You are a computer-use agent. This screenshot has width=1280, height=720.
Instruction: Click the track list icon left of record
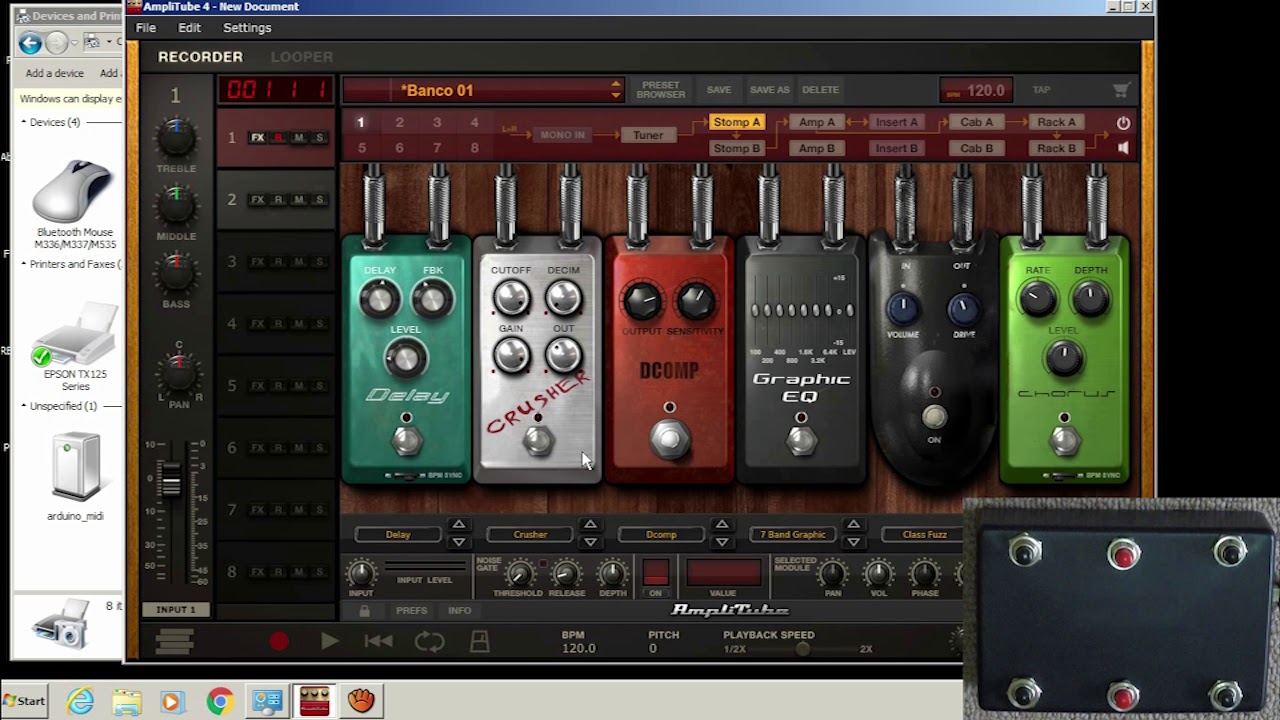[174, 642]
